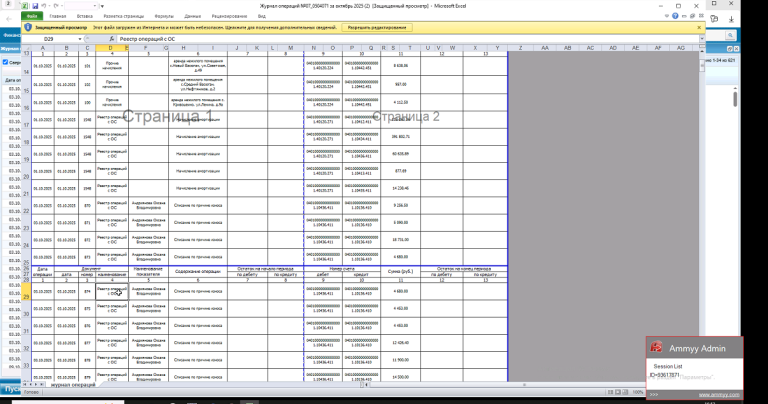Open Excel help with the blue question icon
768x404 pixels.
coord(675,16)
